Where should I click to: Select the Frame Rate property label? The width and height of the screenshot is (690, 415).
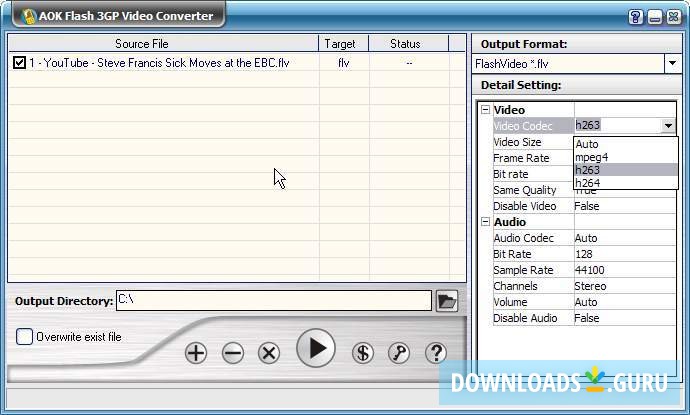pos(521,158)
